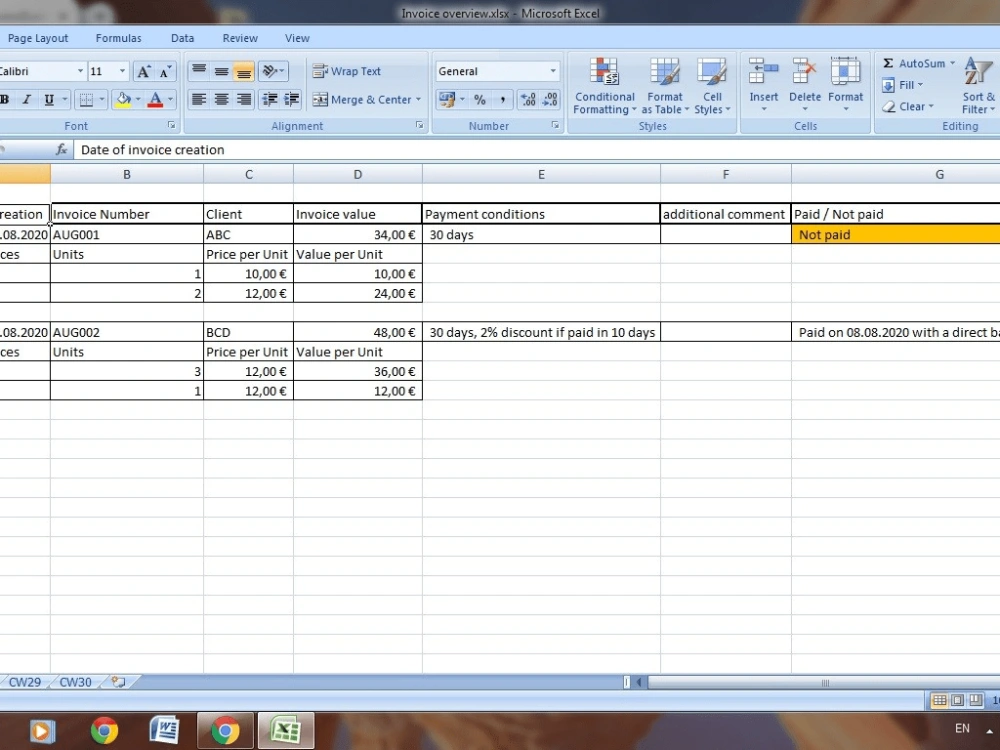Image resolution: width=1000 pixels, height=750 pixels.
Task: Apply Percent Style
Action: point(480,99)
